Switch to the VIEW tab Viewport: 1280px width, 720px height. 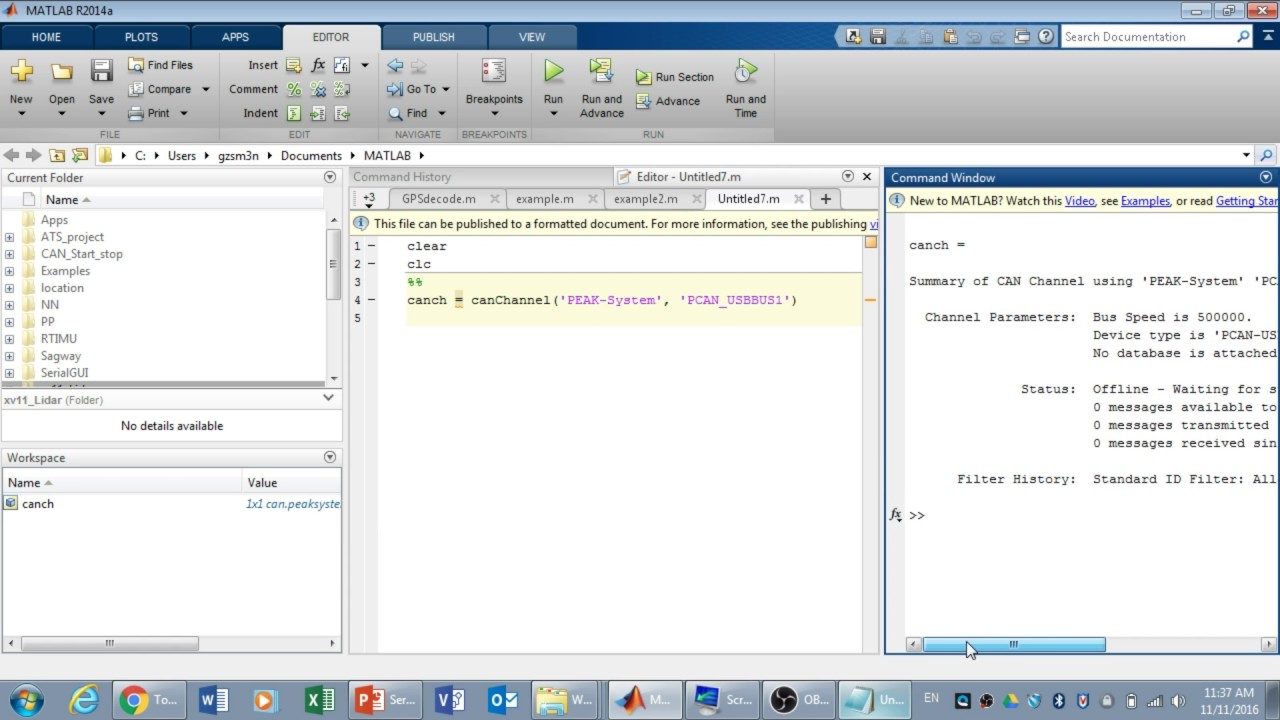pos(532,37)
